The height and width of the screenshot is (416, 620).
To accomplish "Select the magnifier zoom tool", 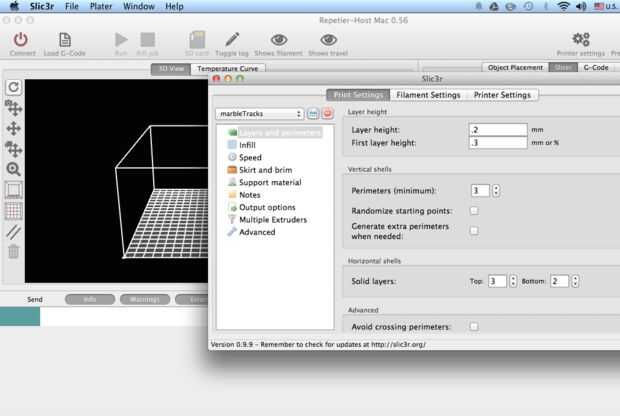I will (13, 169).
